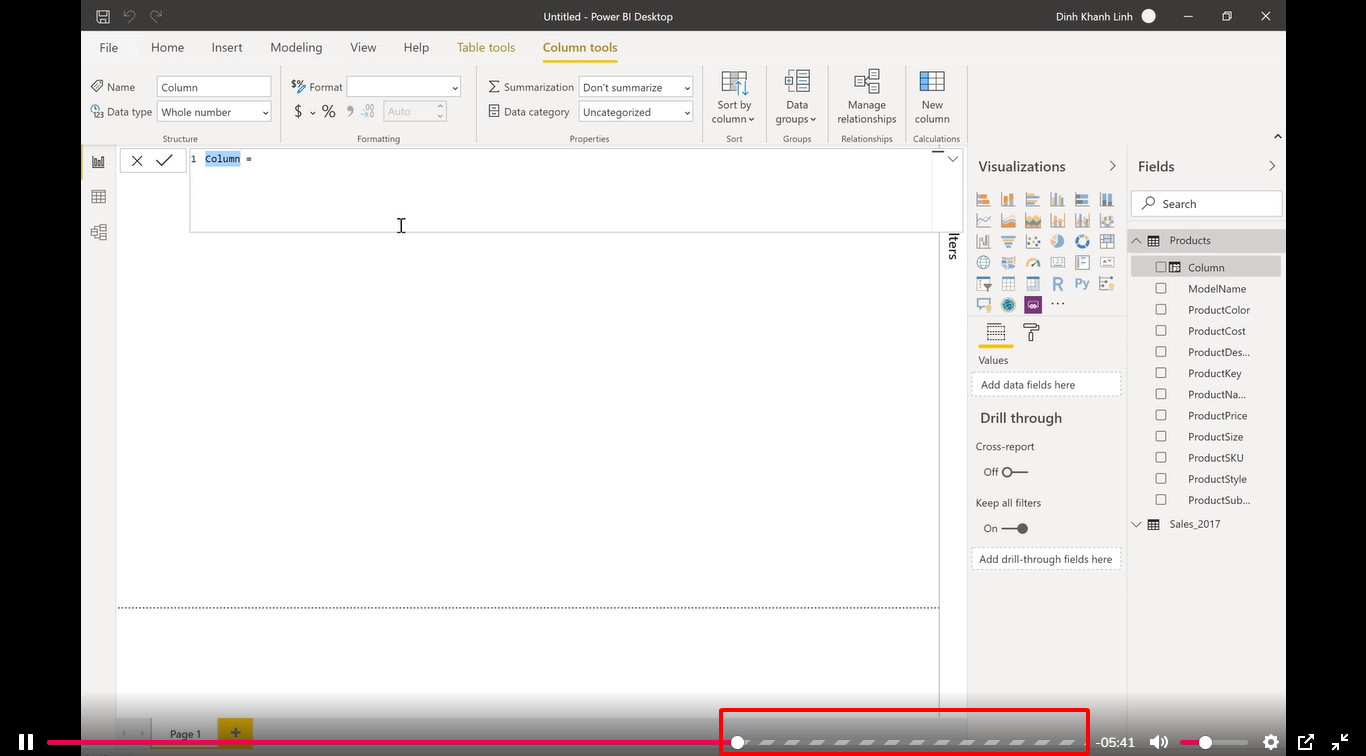The width and height of the screenshot is (1366, 756).
Task: Select the Treemap visualization
Action: [1107, 241]
